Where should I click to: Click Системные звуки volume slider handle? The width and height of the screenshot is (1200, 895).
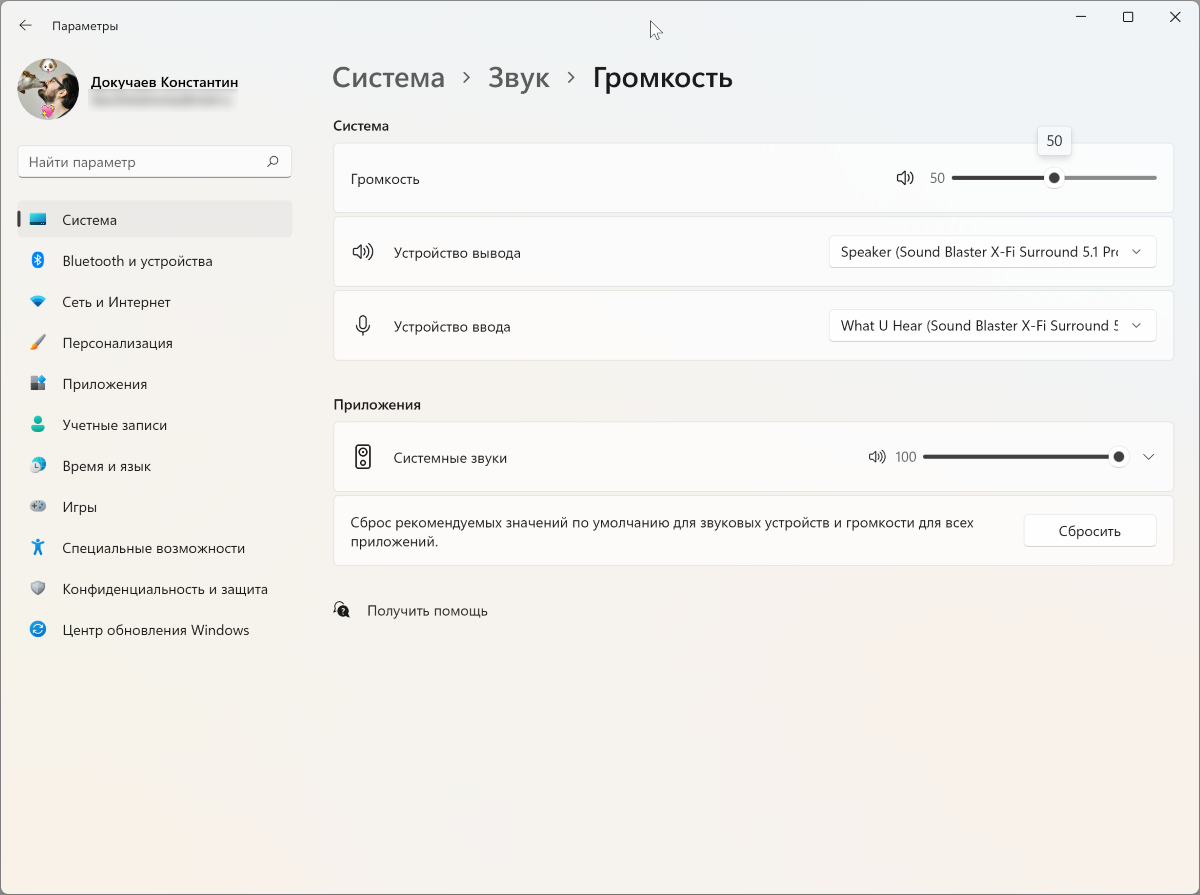1119,457
